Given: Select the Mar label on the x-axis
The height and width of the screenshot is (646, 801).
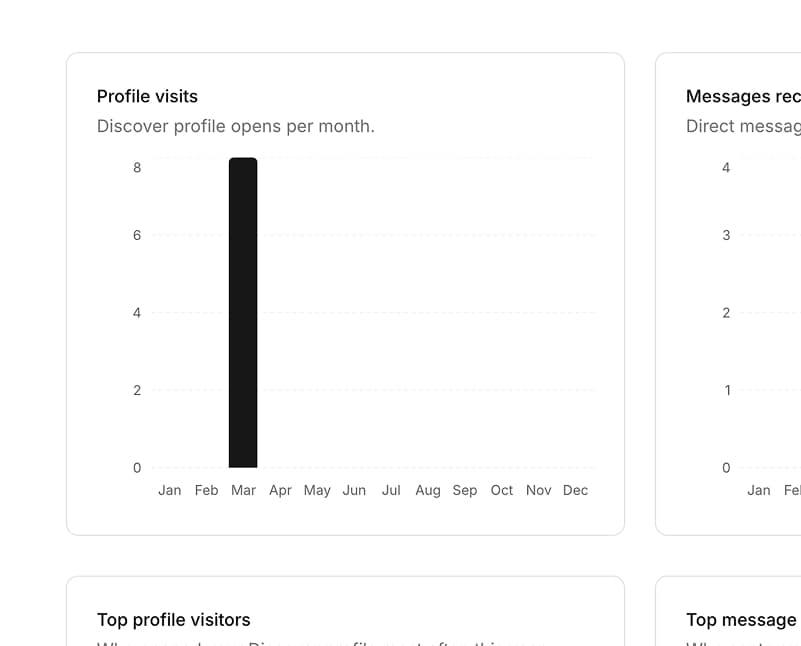Looking at the screenshot, I should pos(243,490).
